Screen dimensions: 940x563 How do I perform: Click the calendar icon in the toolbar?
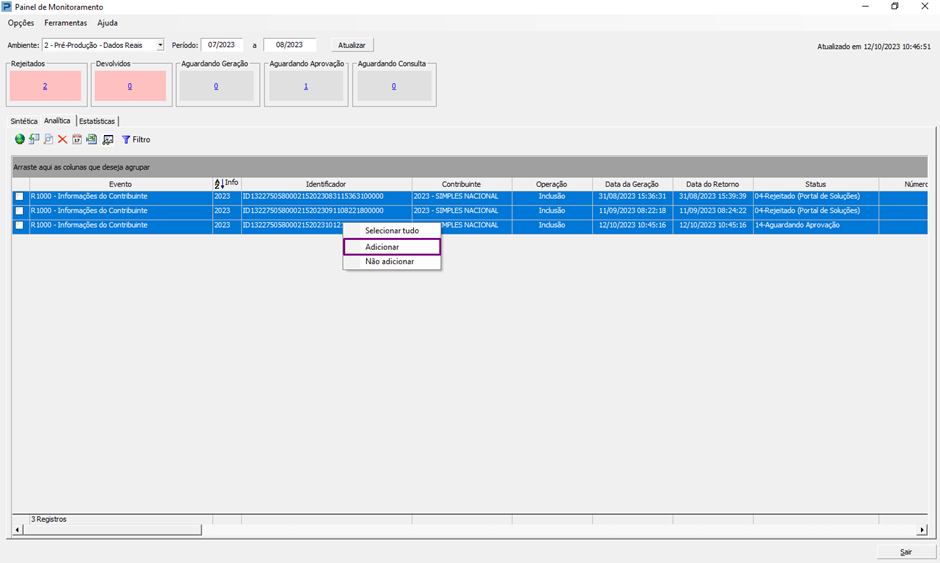(77, 140)
